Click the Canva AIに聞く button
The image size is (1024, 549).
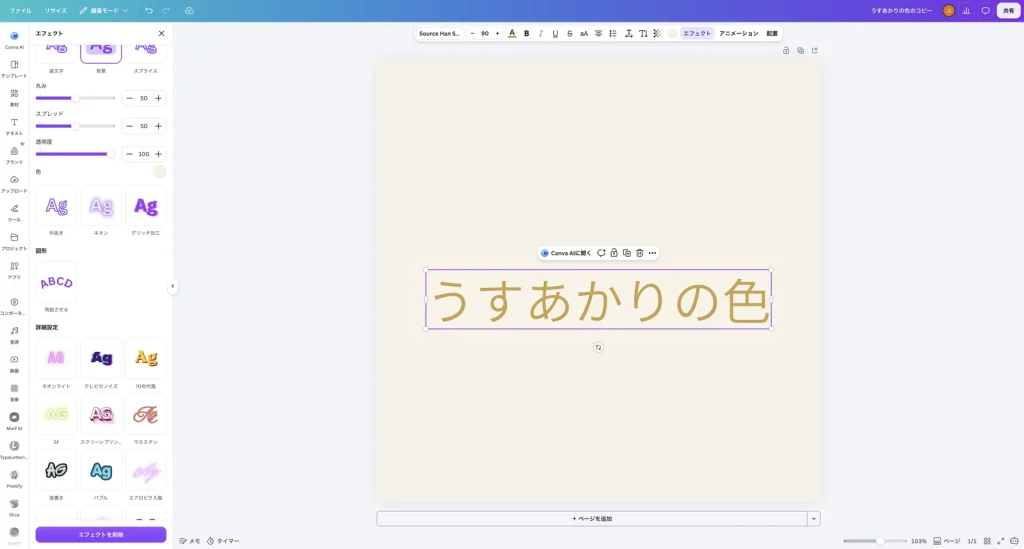566,253
